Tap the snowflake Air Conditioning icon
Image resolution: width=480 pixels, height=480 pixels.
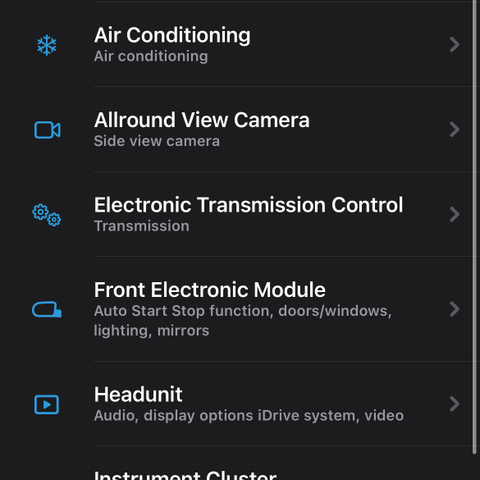47,45
